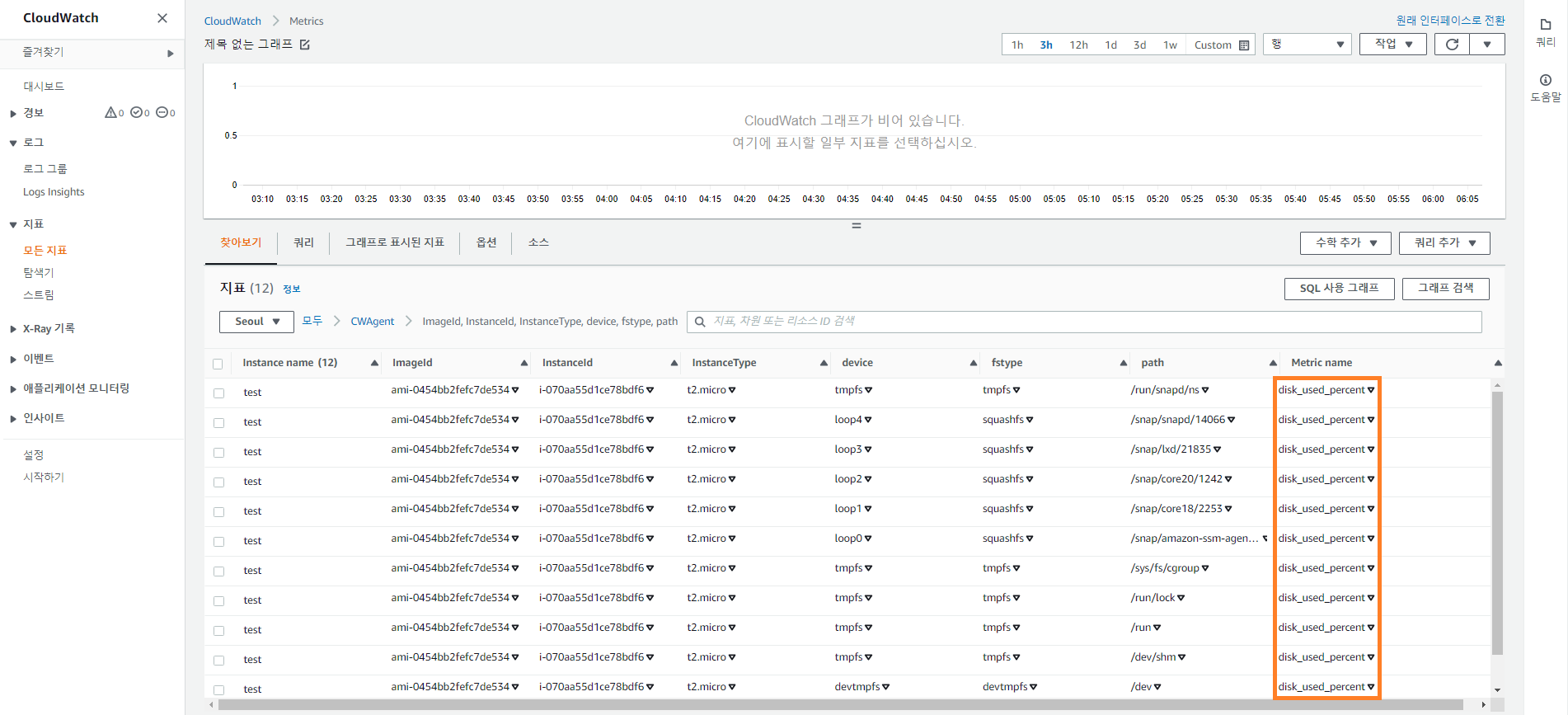Open CloudWatch breadcrumb link
The image size is (1568, 715).
(232, 21)
